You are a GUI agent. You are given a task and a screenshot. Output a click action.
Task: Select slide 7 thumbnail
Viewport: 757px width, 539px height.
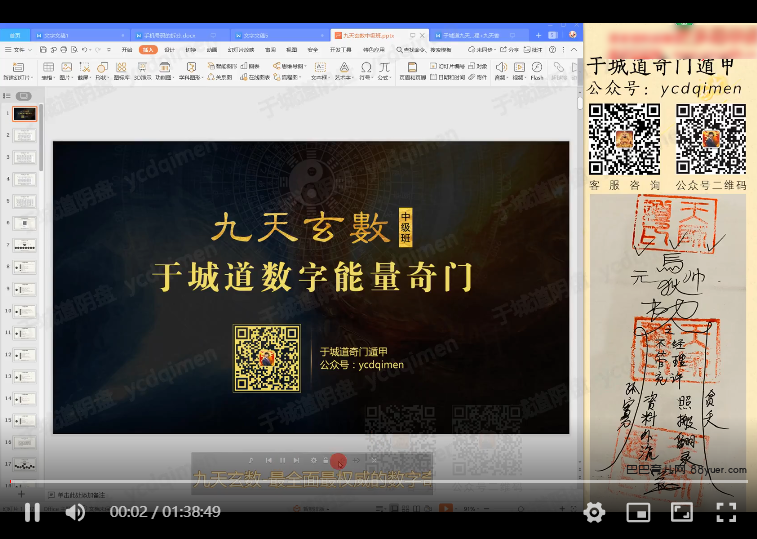pyautogui.click(x=25, y=245)
